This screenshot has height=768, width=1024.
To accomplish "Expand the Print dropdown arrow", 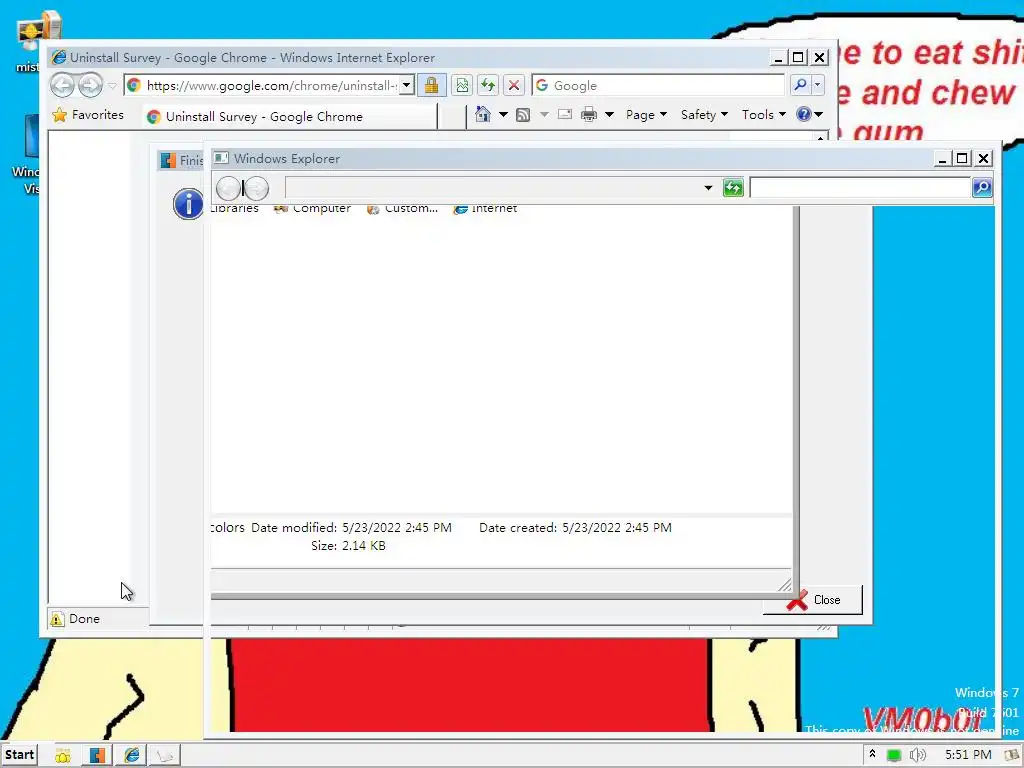I will click(x=609, y=114).
